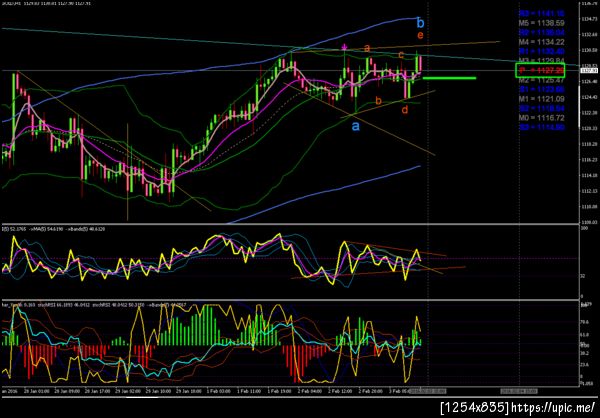Click the orange wave label d
The image size is (600, 418).
click(405, 110)
